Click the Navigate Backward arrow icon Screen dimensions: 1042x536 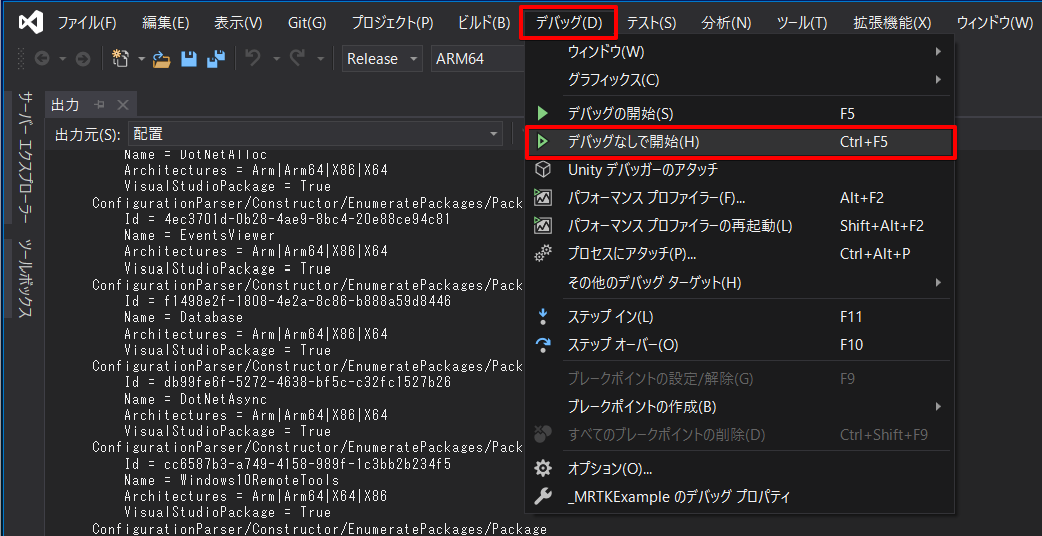42,59
